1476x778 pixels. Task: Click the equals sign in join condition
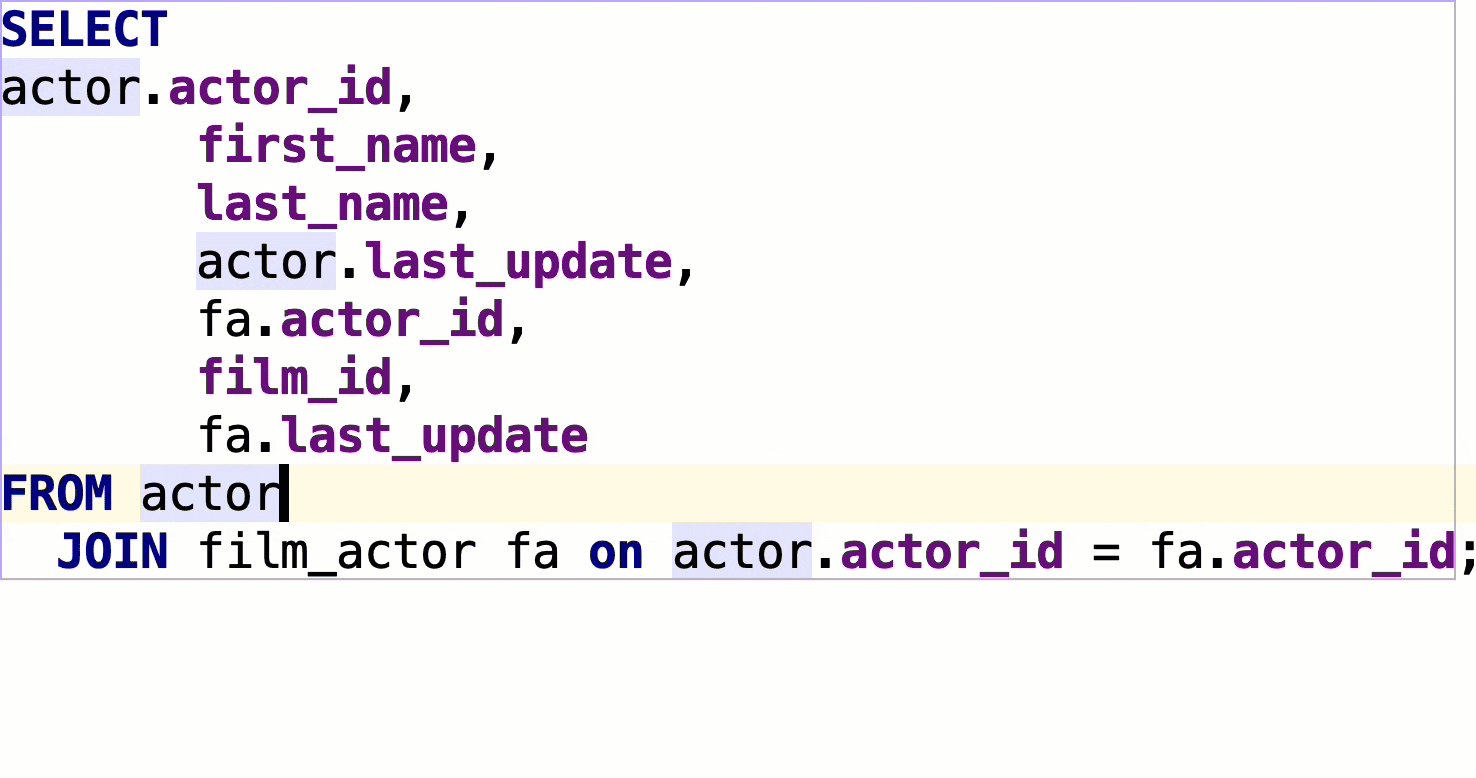[1106, 552]
